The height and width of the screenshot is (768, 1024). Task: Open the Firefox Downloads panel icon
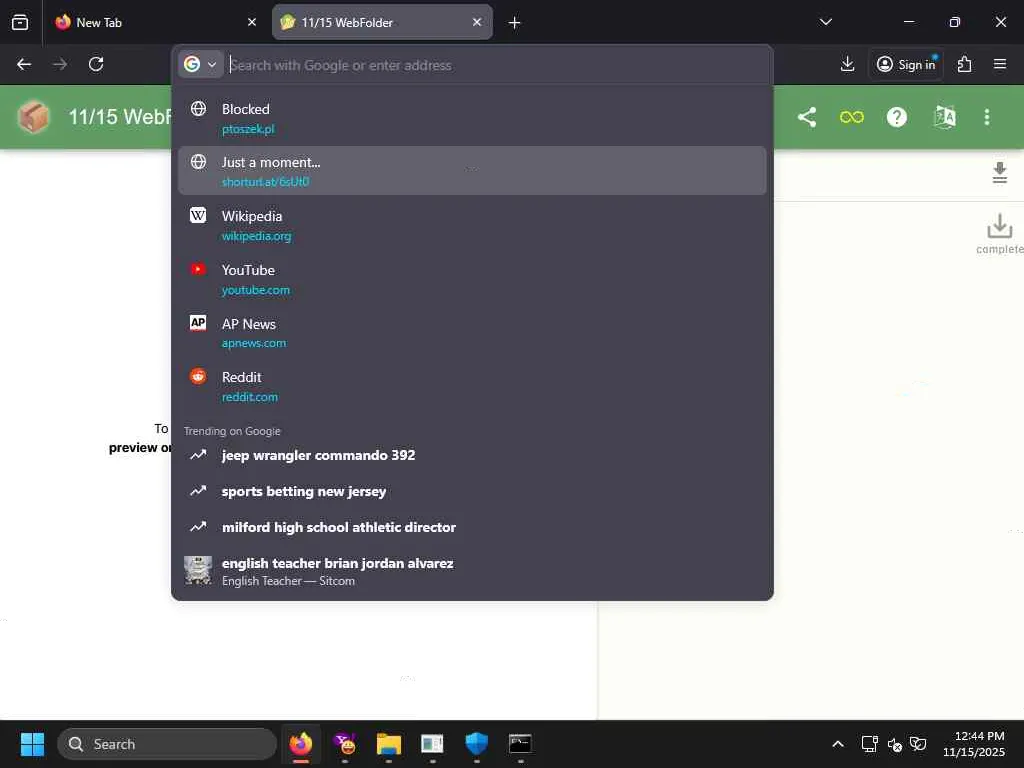point(848,64)
